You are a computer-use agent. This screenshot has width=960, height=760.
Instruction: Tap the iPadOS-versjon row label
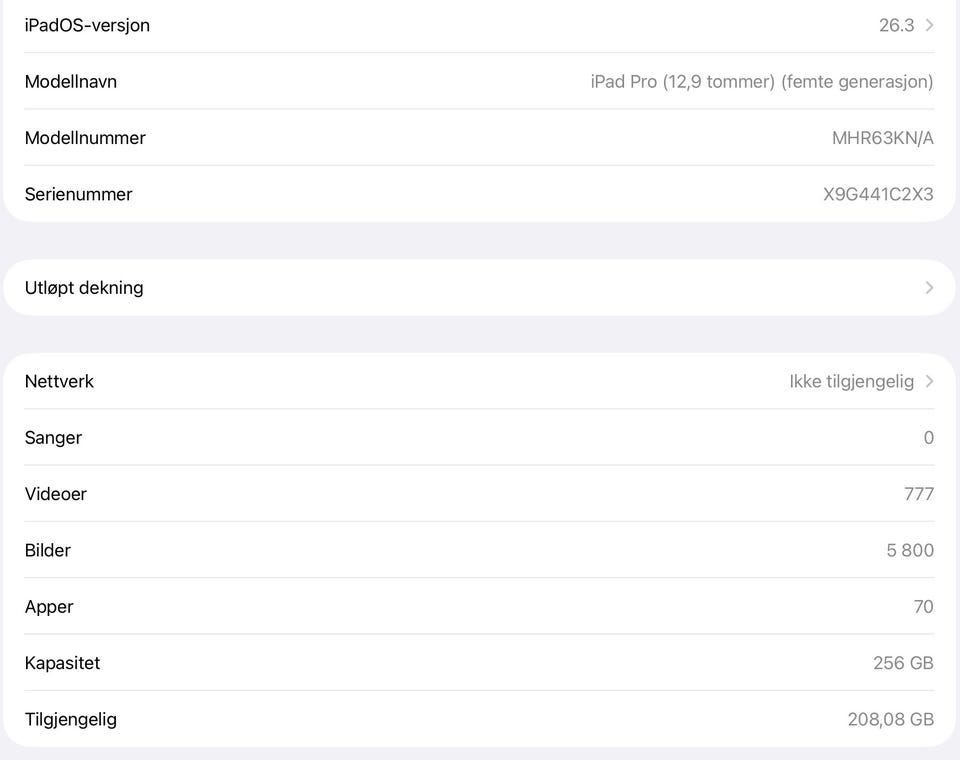click(x=87, y=25)
